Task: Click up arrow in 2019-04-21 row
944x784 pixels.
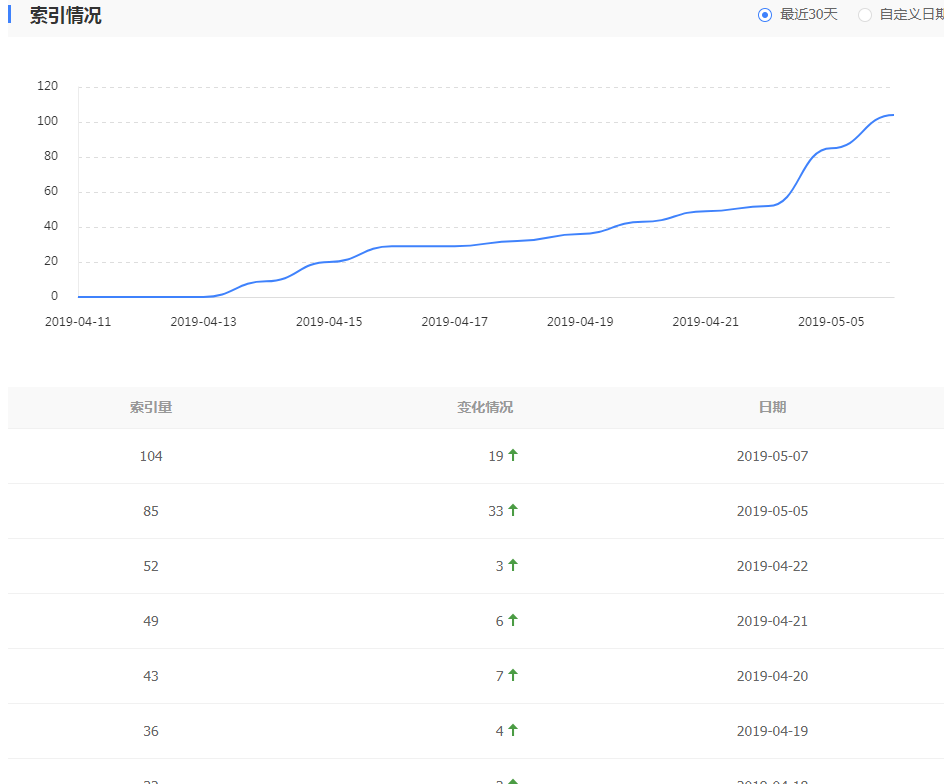Action: tap(513, 620)
